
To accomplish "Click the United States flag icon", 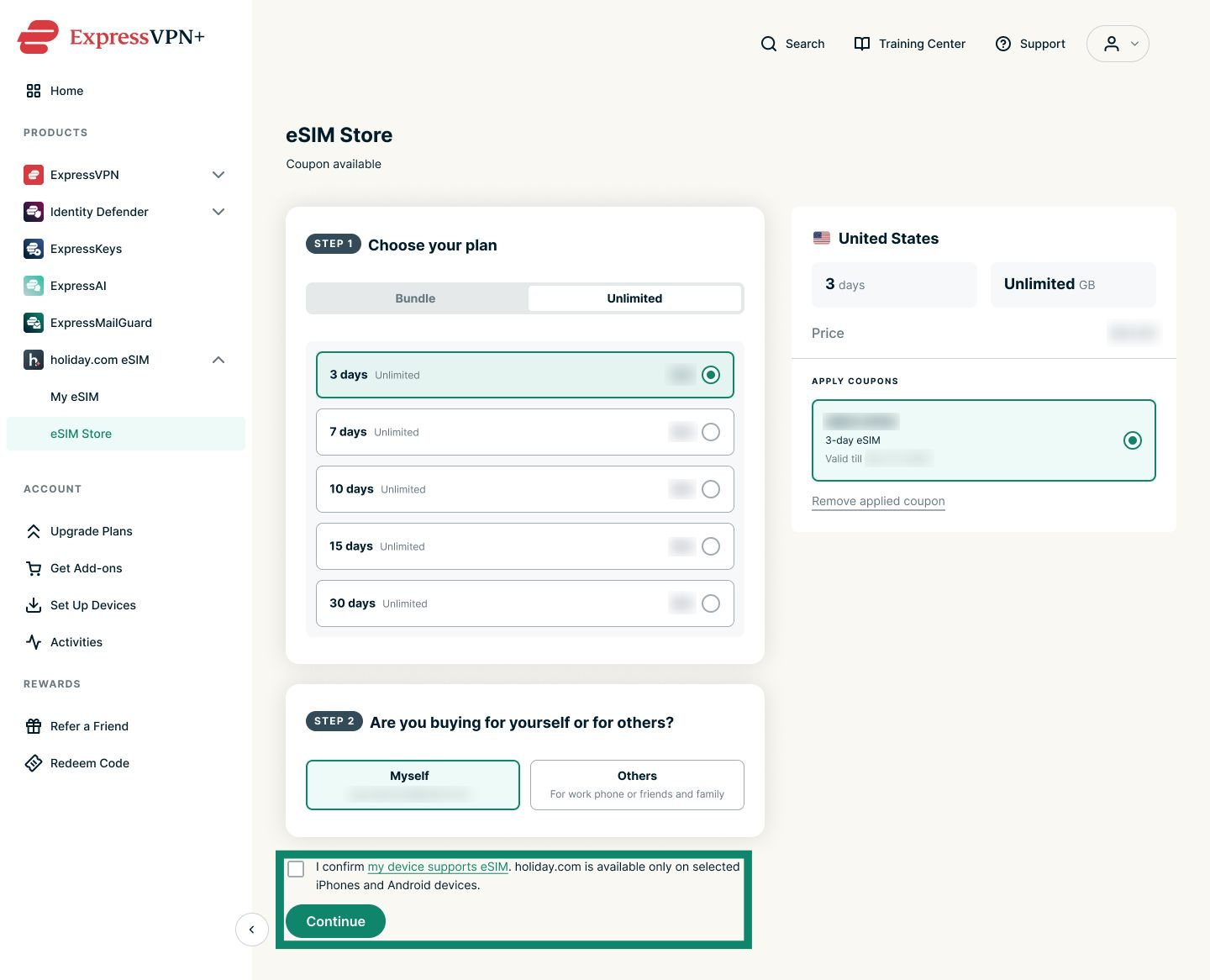I will tap(822, 239).
